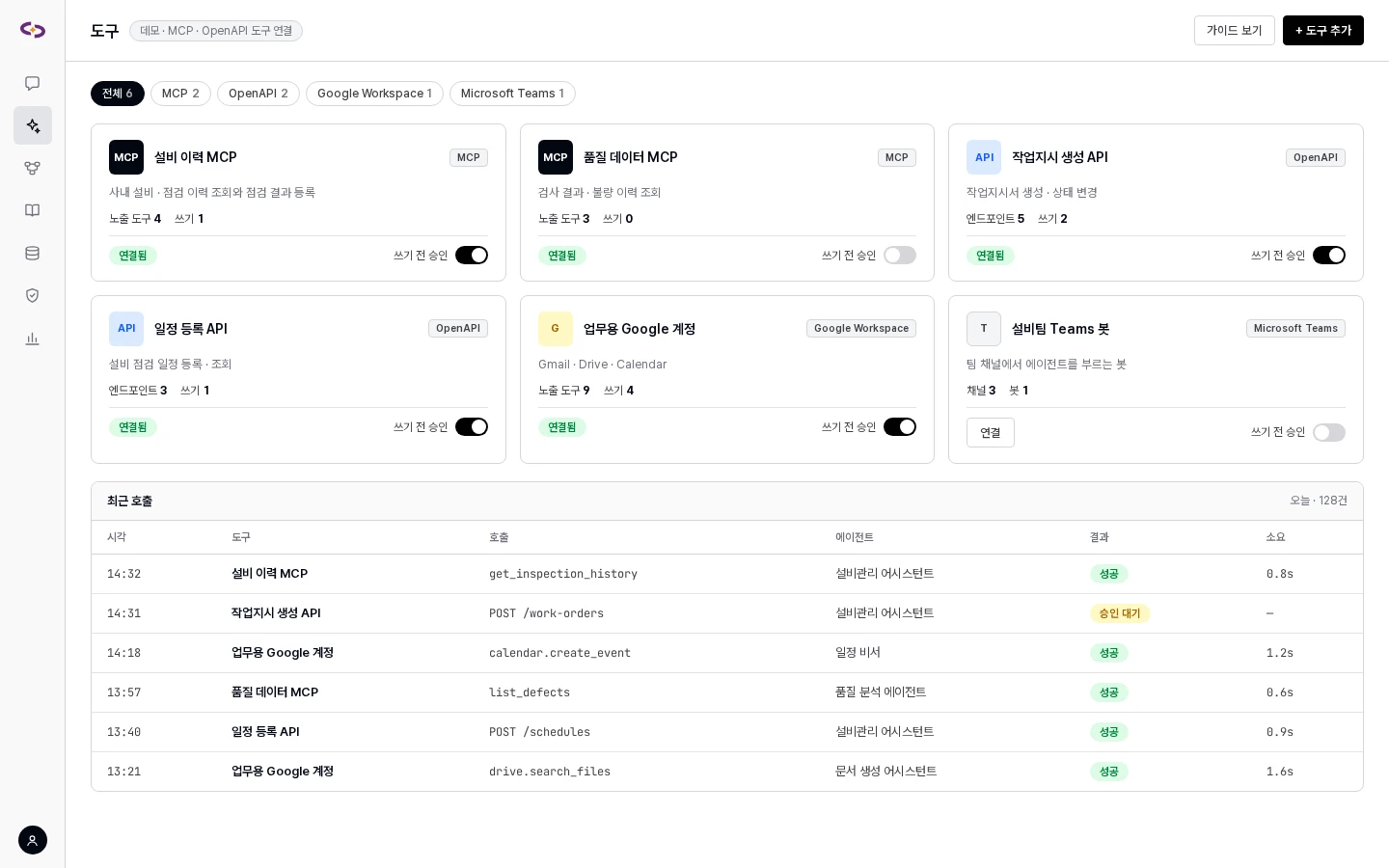Click drive.search_files call entry
The image size is (1389, 868).
coord(550,772)
